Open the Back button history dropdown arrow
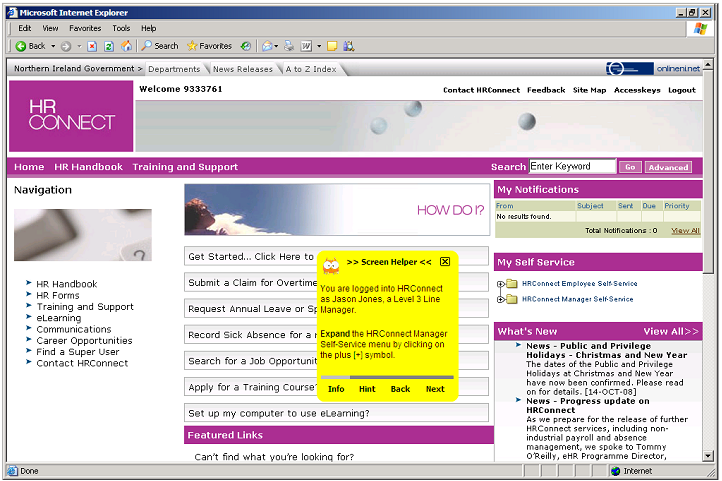This screenshot has width=722, height=481. (52, 46)
